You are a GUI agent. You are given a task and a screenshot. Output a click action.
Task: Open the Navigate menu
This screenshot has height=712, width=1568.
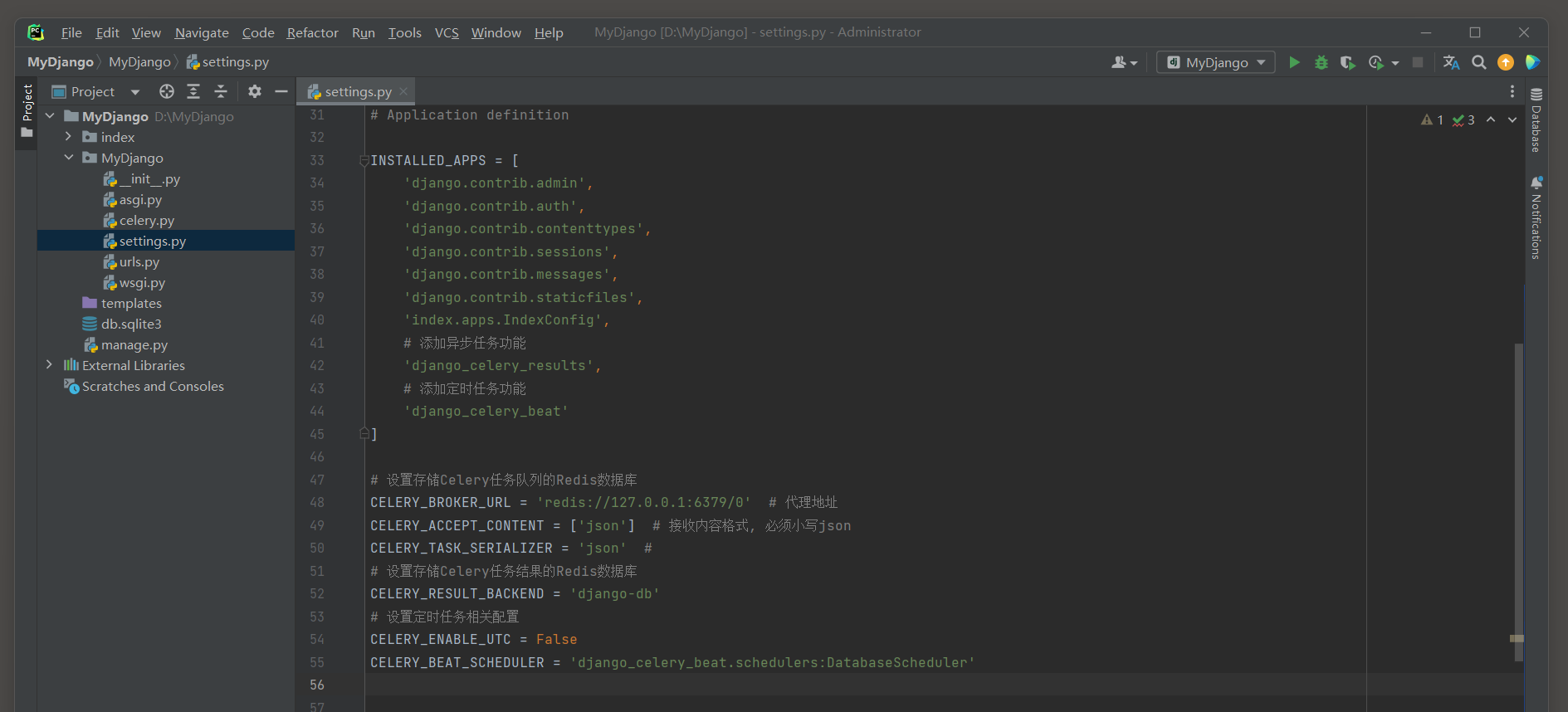tap(202, 32)
